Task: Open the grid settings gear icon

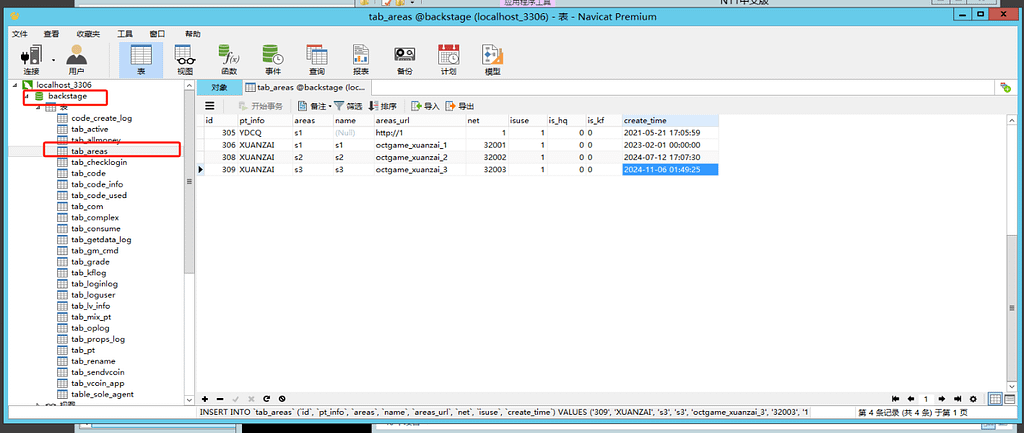Action: click(x=973, y=399)
